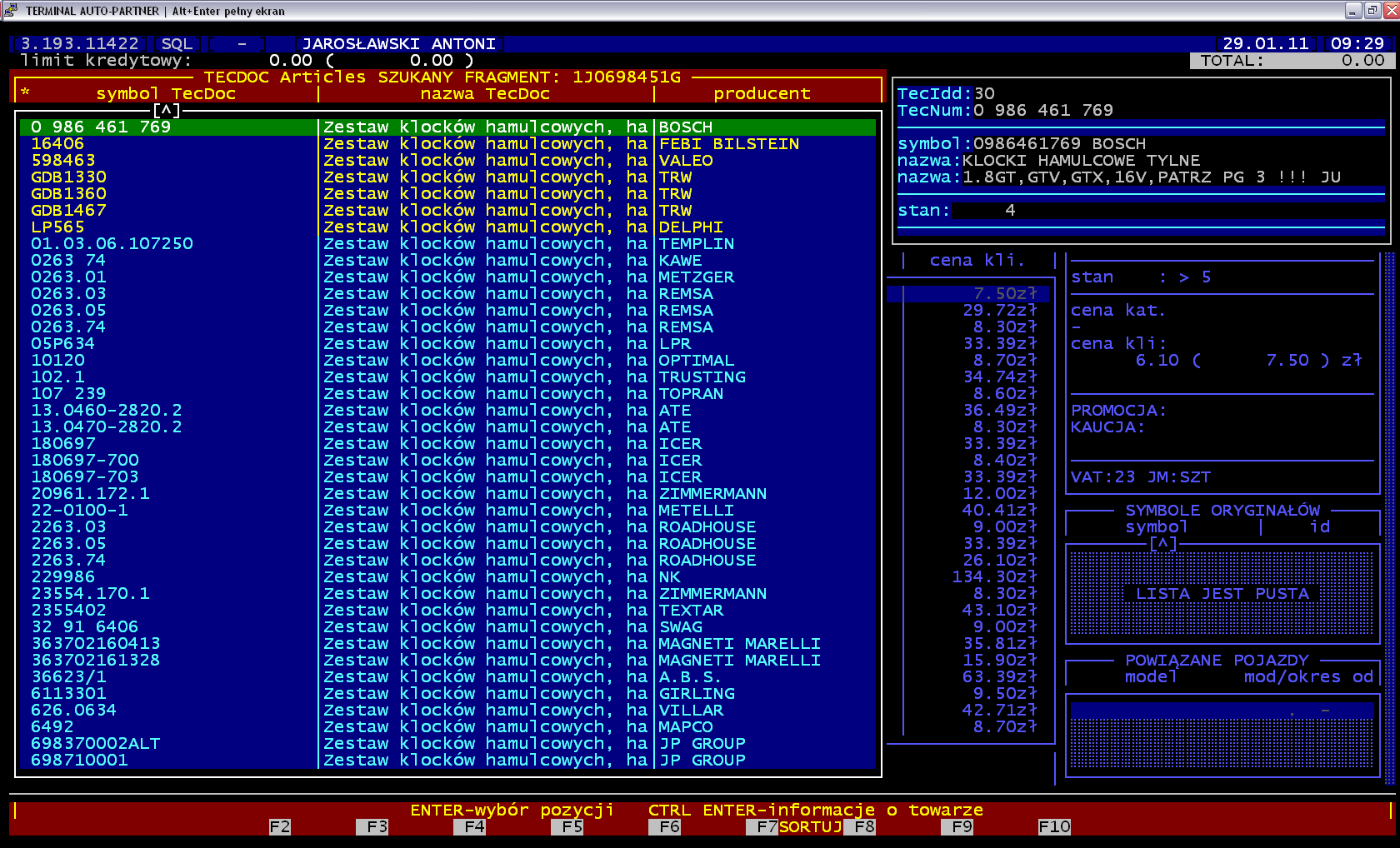Click scroll-up marker [^] on articles list
1400x848 pixels.
166,110
